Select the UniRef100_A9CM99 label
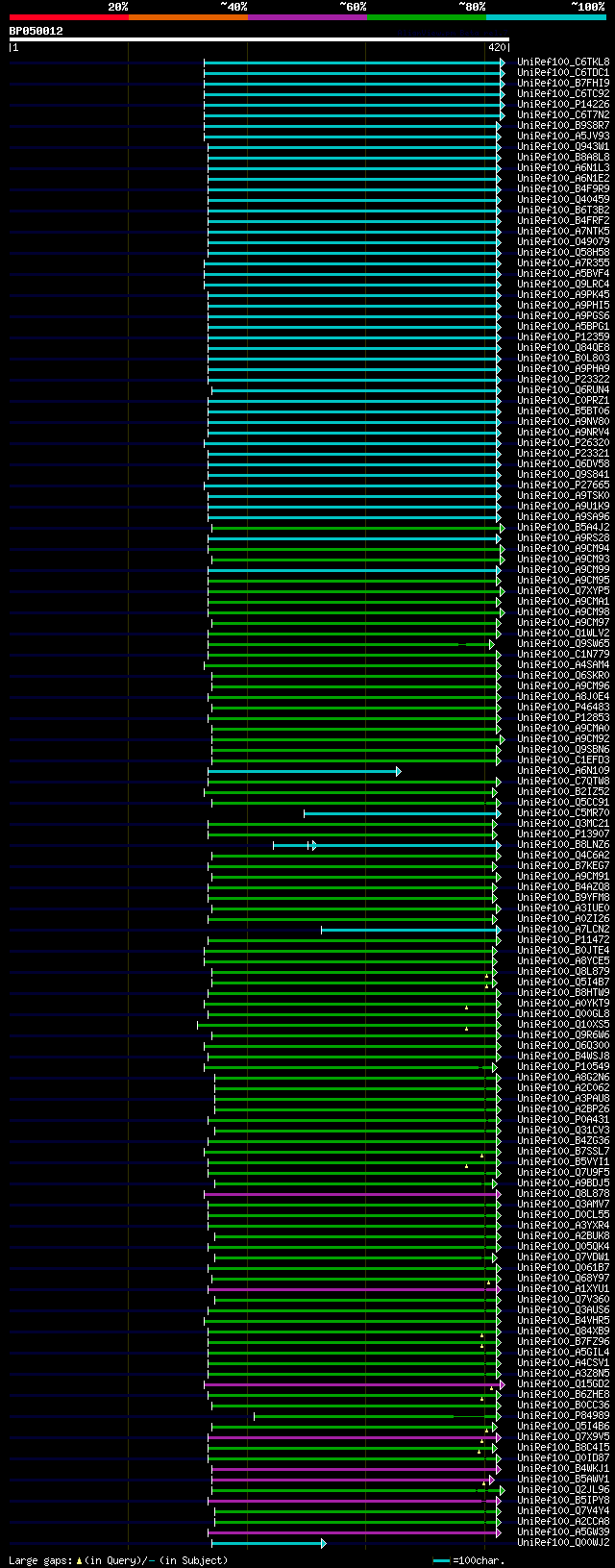 pos(563,569)
